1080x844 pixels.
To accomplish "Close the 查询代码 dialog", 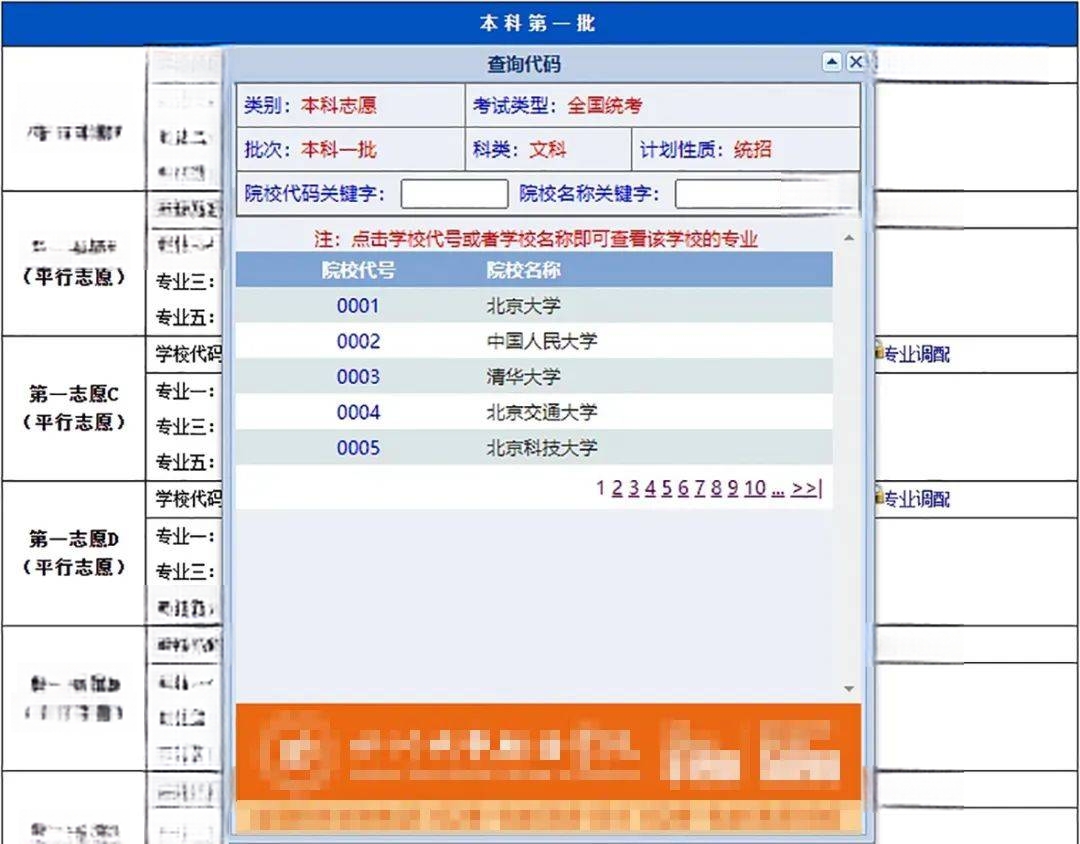I will [x=855, y=62].
